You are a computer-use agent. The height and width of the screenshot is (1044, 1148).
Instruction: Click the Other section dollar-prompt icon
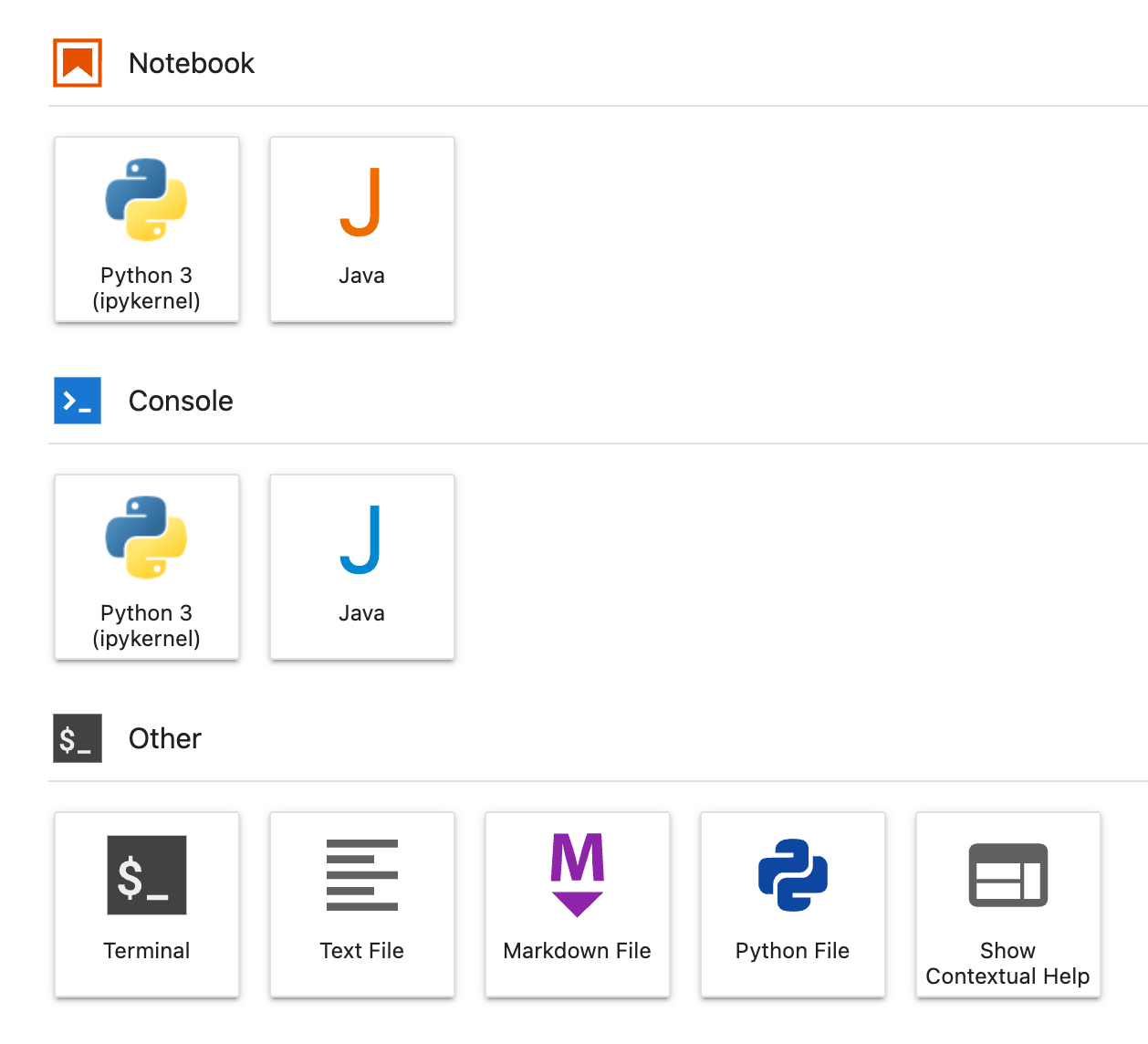(78, 738)
